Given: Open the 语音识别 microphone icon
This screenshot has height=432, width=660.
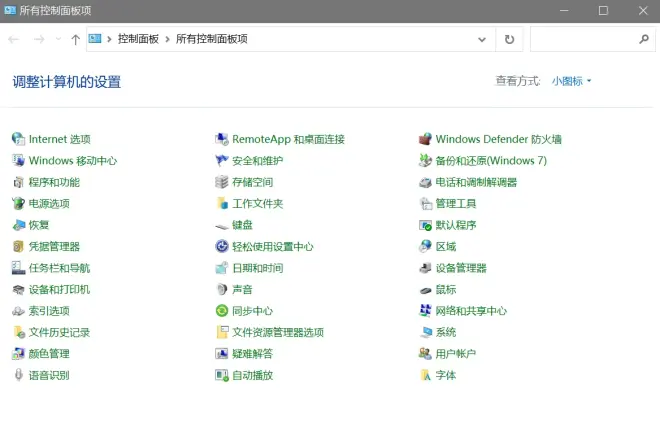Looking at the screenshot, I should [x=18, y=375].
